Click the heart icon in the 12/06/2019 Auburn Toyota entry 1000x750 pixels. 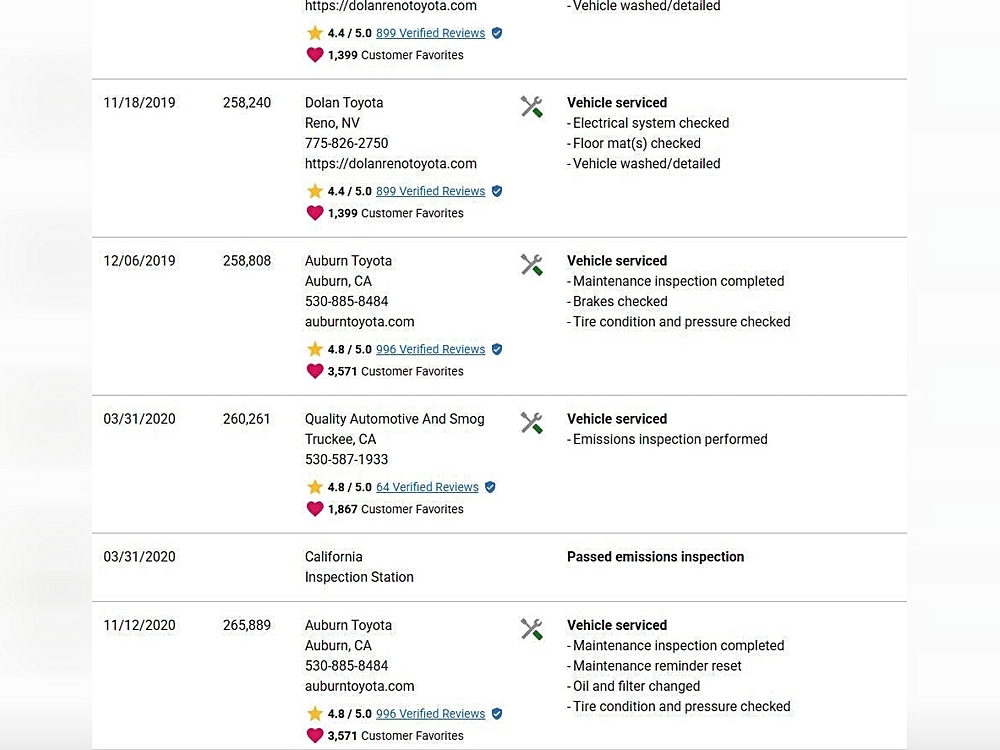315,371
